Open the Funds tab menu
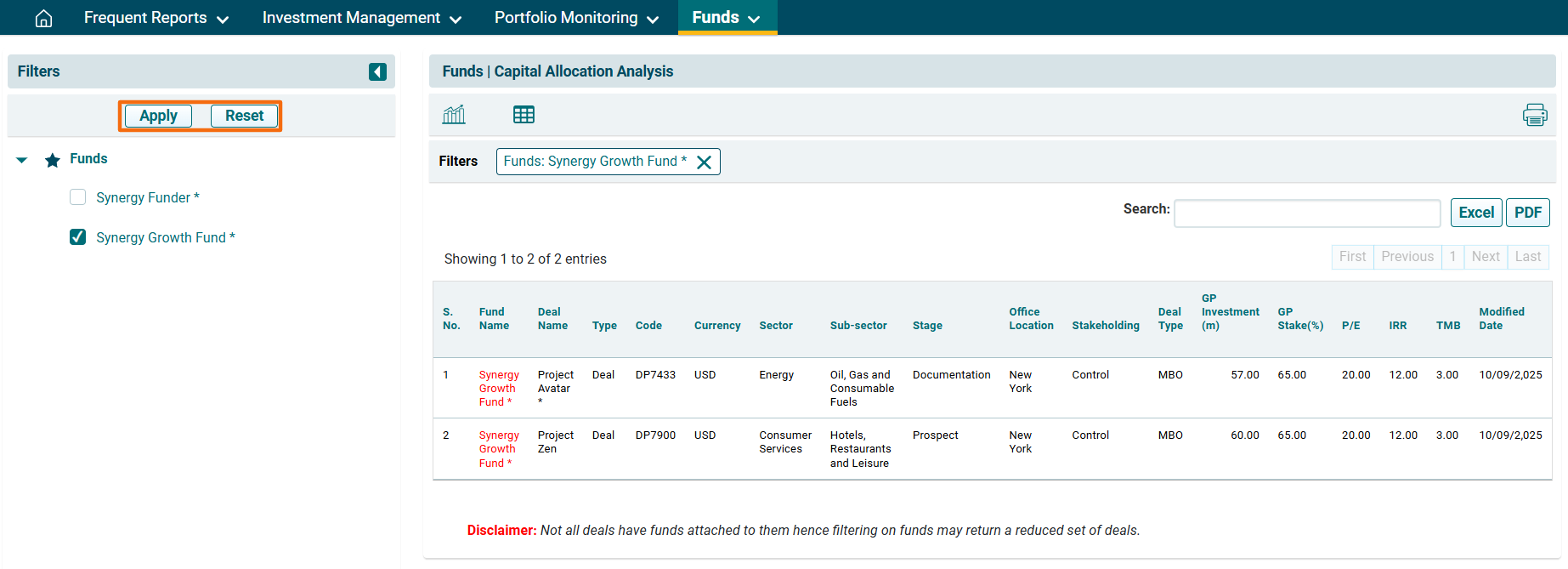 point(726,18)
